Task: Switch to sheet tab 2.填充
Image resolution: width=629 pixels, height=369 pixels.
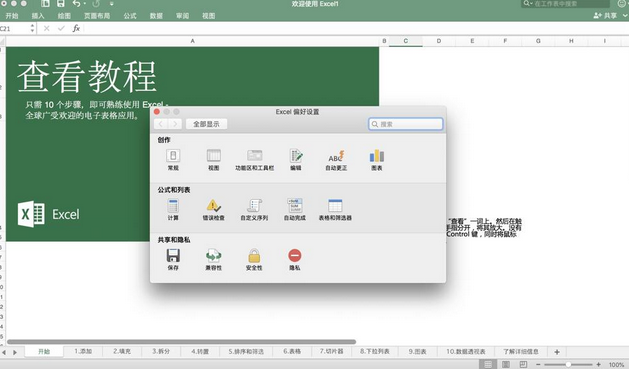Action: point(122,351)
